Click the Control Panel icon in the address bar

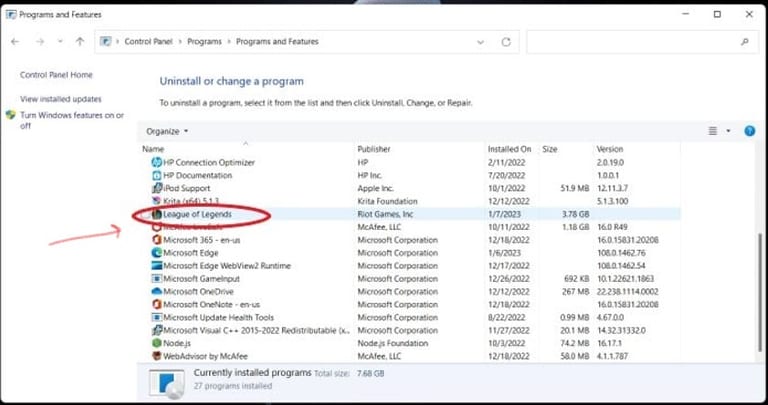point(105,42)
